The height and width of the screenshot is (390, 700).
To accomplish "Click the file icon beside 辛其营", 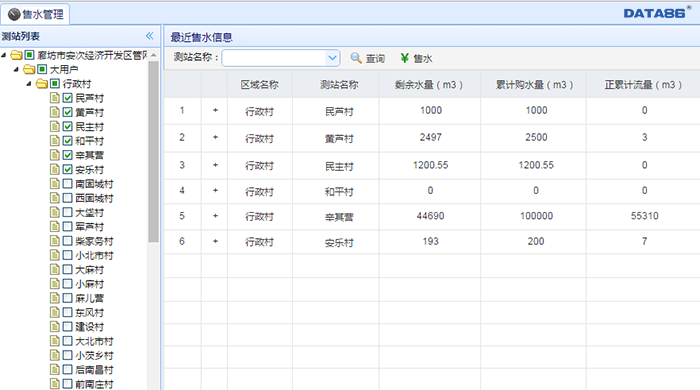I will point(54,155).
